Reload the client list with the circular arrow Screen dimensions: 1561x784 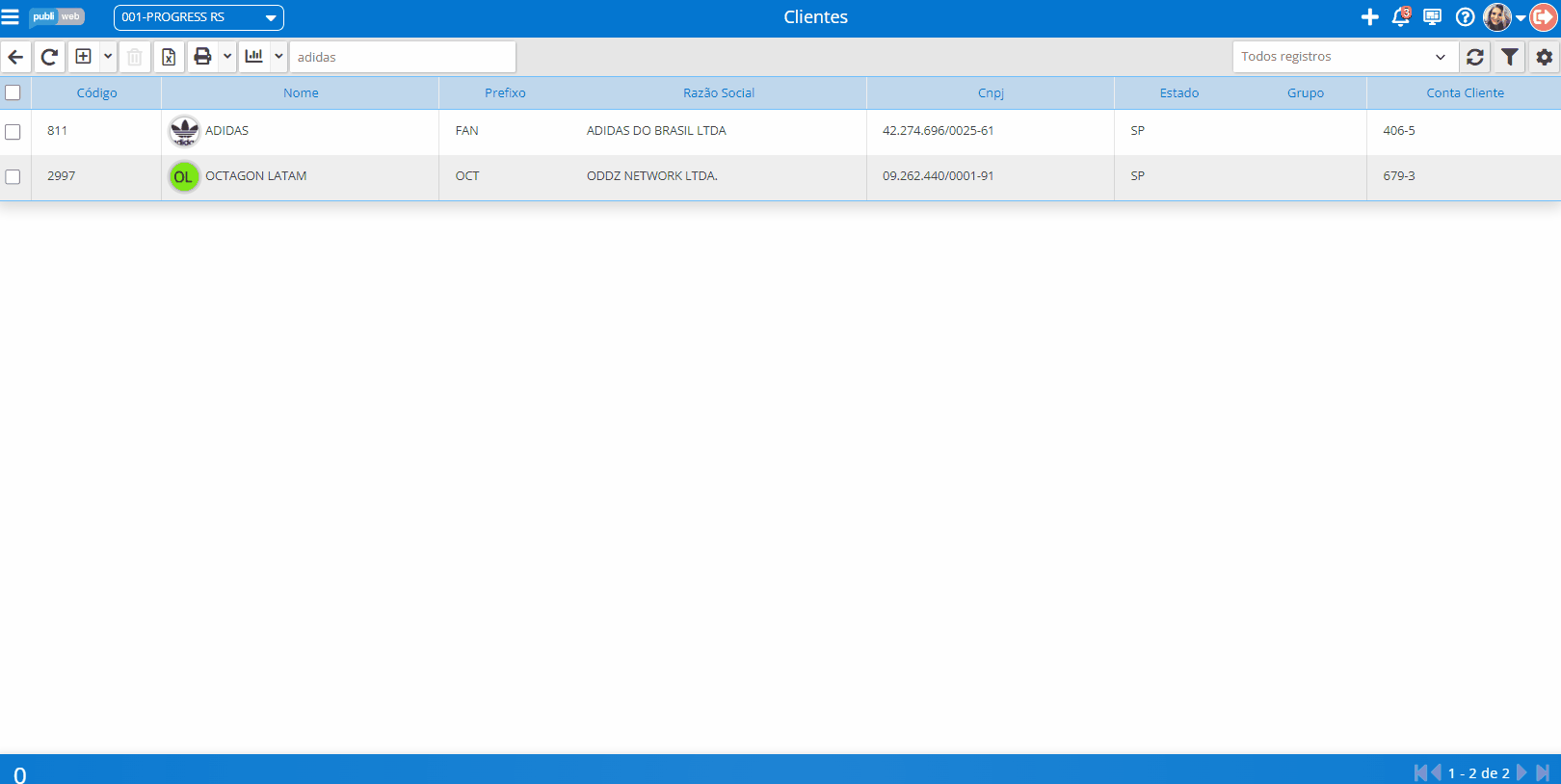(x=49, y=57)
